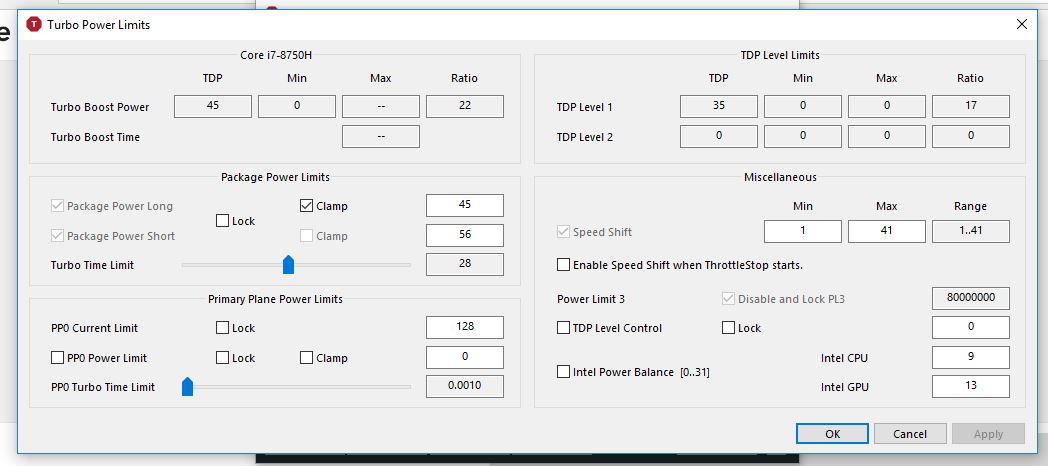This screenshot has height=466, width=1048.
Task: Click the TDP Level 2 Max field
Action: click(x=886, y=136)
